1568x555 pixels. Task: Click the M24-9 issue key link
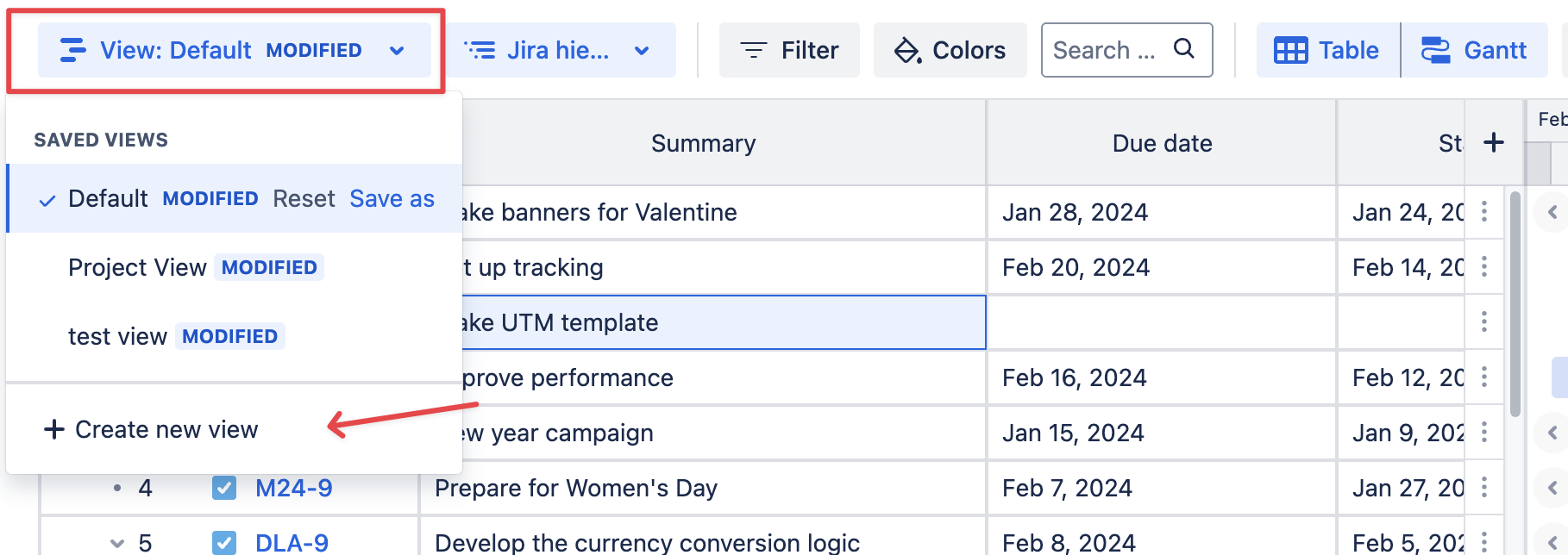293,488
